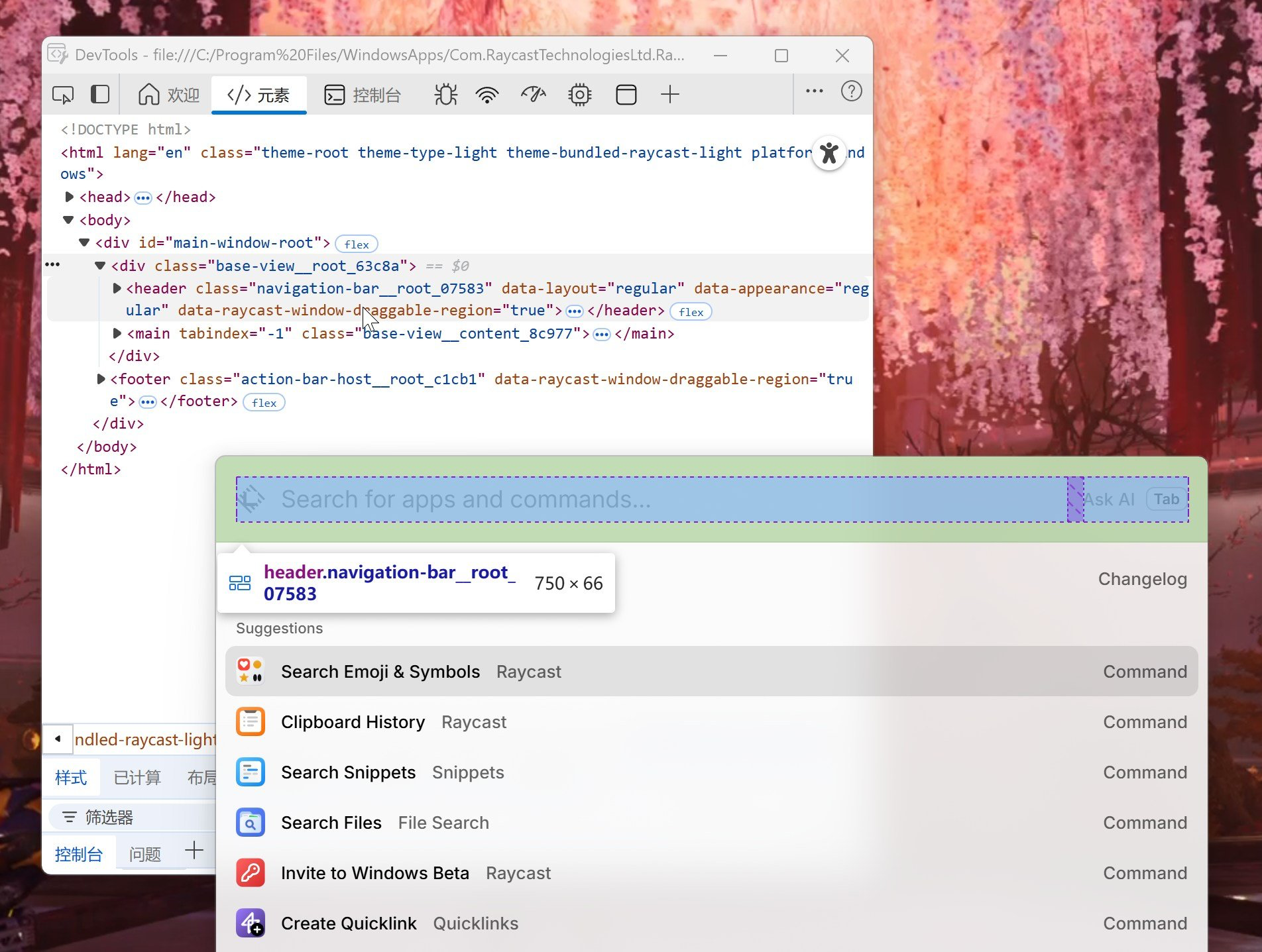
Task: Collapse the main-window-root div node
Action: (x=84, y=242)
